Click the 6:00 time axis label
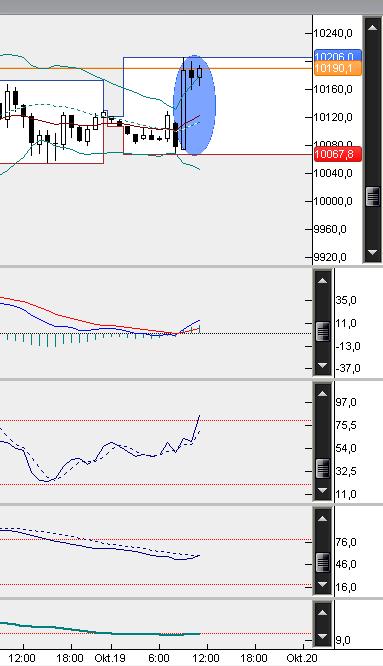This screenshot has height=666, width=383. pos(159,658)
